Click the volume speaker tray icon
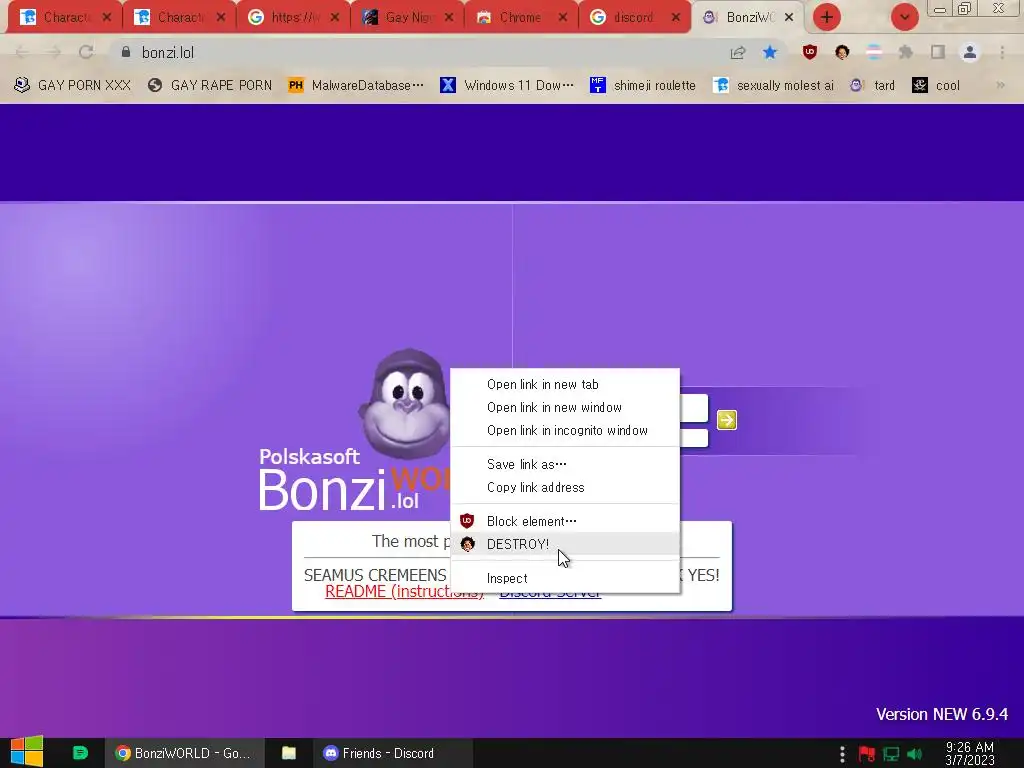The width and height of the screenshot is (1024, 768). pos(914,754)
